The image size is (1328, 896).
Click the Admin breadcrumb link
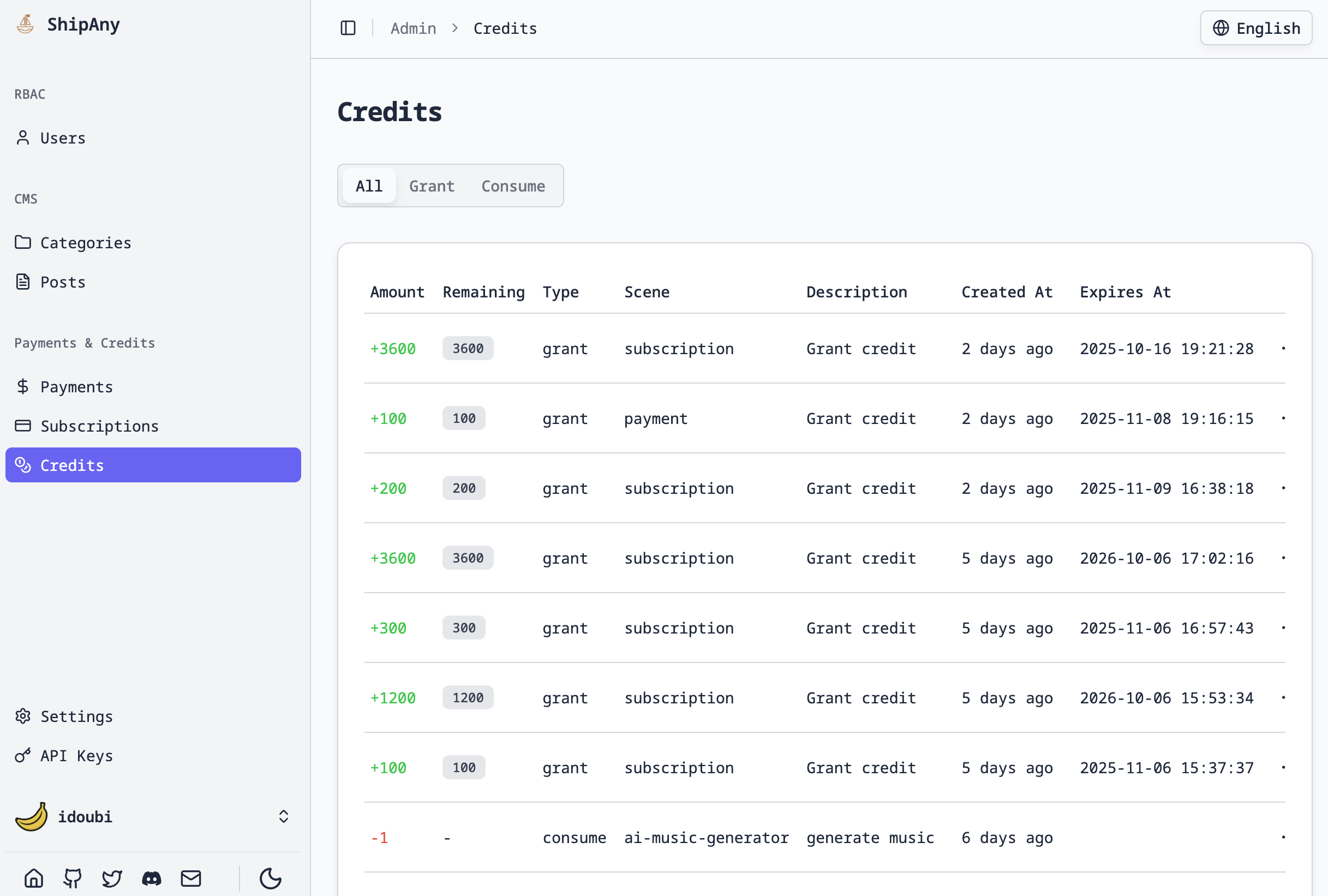pyautogui.click(x=413, y=27)
